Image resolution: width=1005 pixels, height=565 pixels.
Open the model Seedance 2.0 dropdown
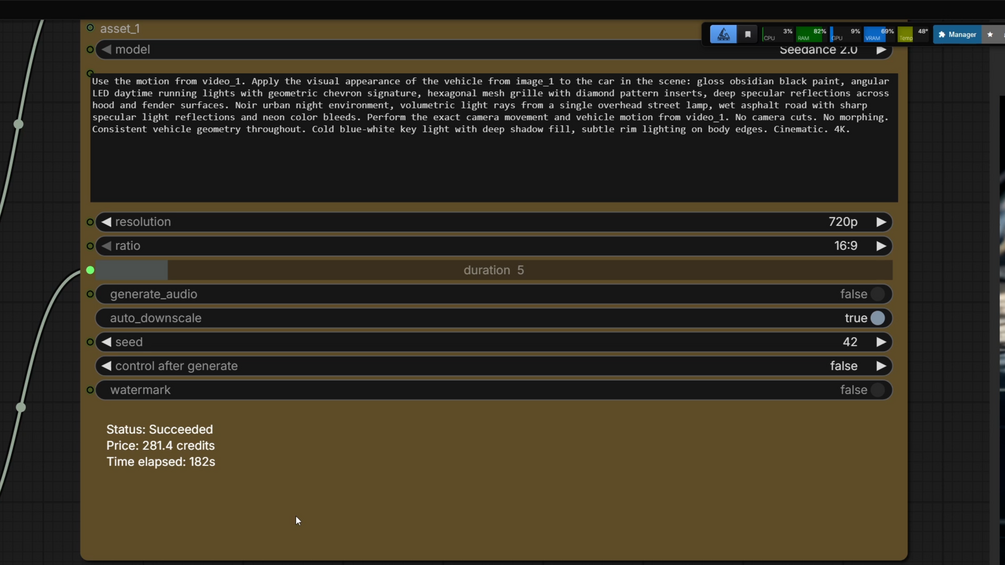pos(494,49)
